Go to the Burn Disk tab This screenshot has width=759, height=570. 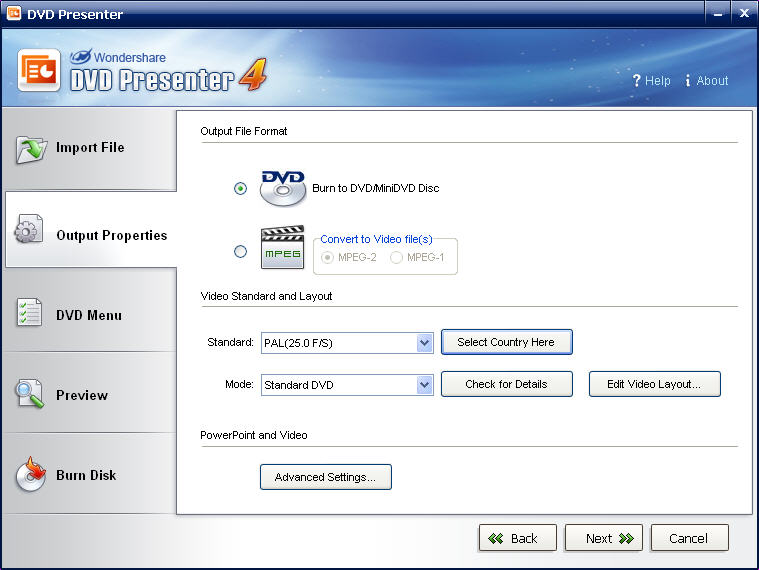click(x=86, y=475)
